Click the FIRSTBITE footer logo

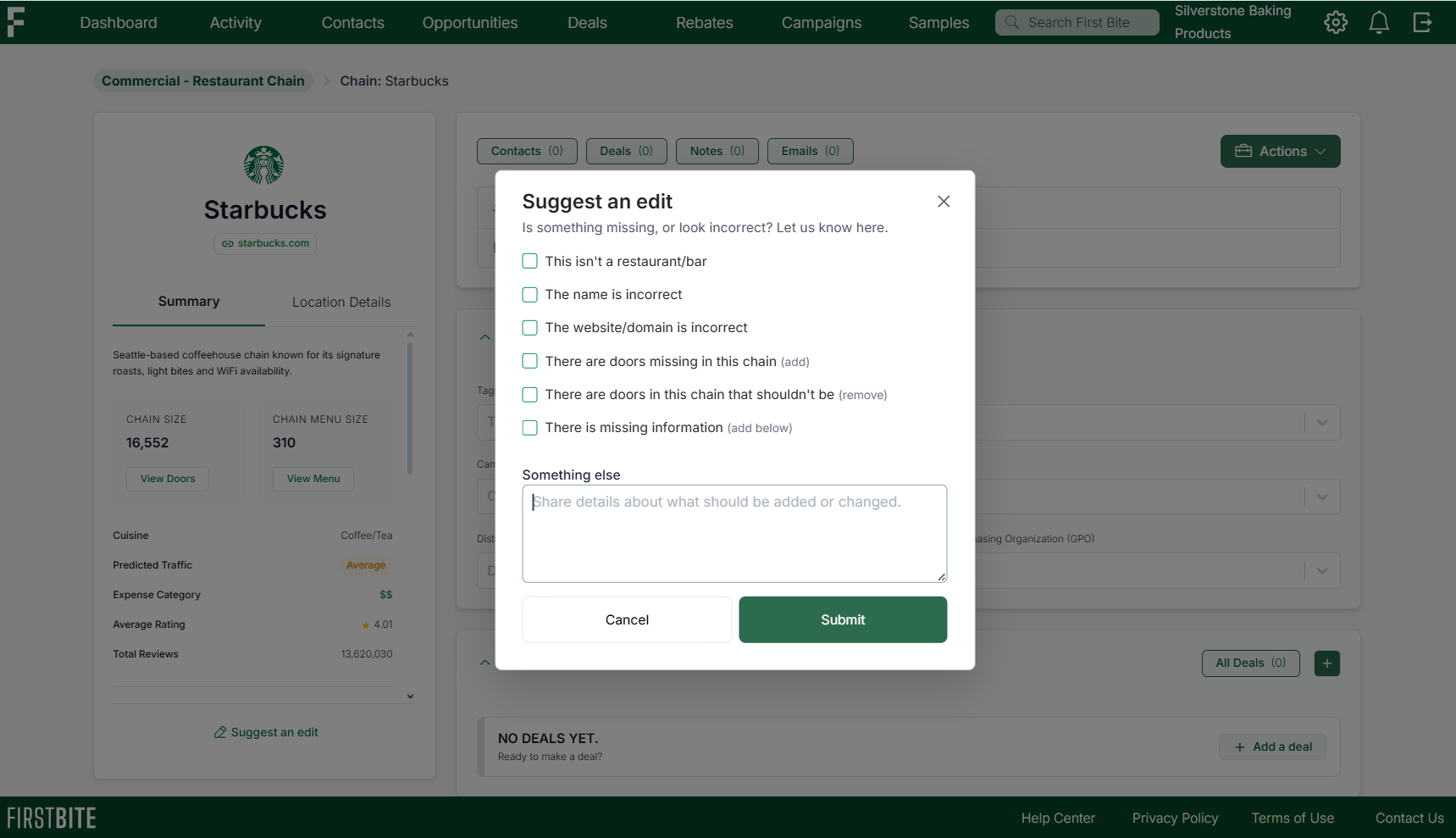tap(52, 818)
